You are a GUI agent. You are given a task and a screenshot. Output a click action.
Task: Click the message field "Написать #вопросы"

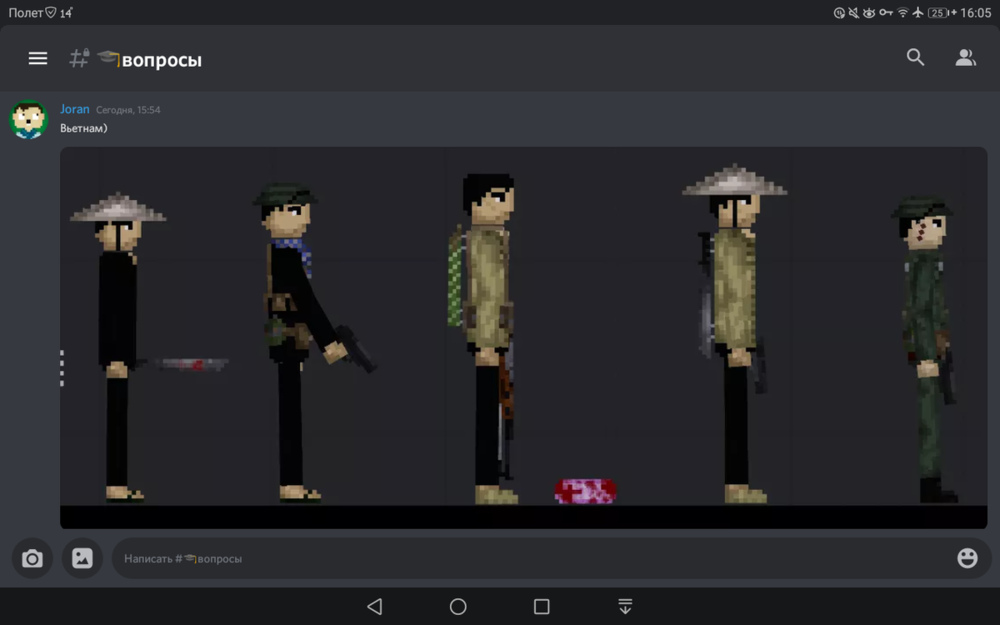click(x=552, y=559)
